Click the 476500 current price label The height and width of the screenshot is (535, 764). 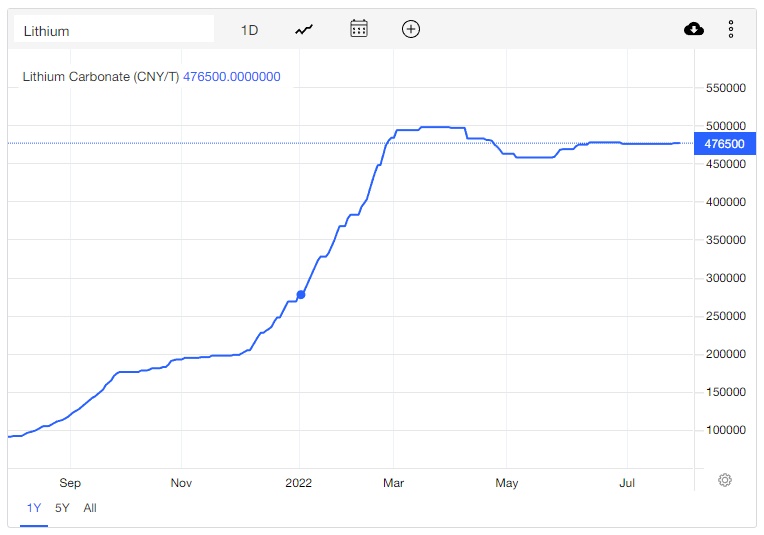(724, 144)
